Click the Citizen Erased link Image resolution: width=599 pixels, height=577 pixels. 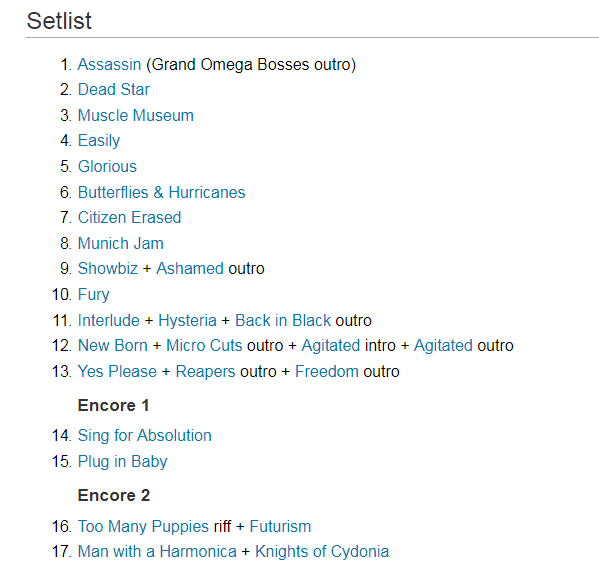point(130,217)
